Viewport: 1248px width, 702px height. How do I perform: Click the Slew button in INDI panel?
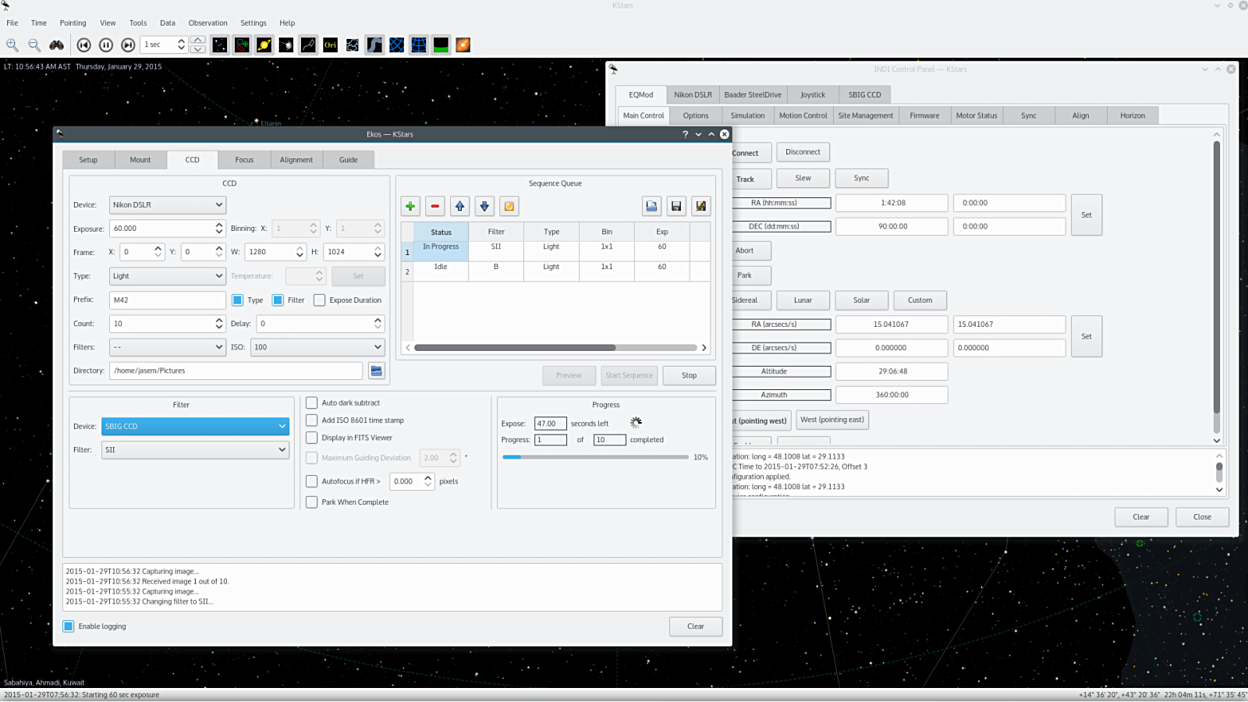[803, 178]
